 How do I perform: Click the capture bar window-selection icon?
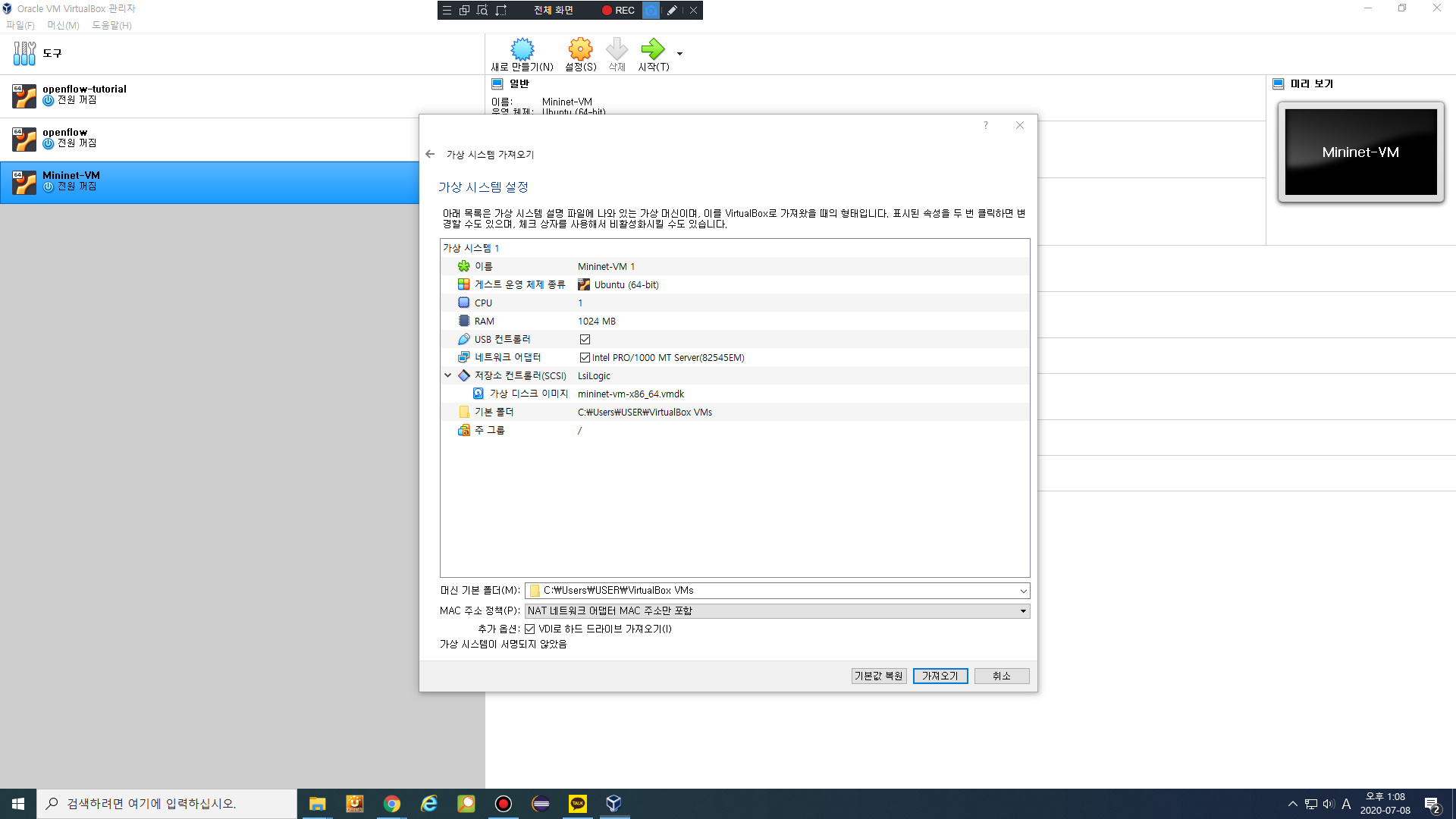point(464,10)
